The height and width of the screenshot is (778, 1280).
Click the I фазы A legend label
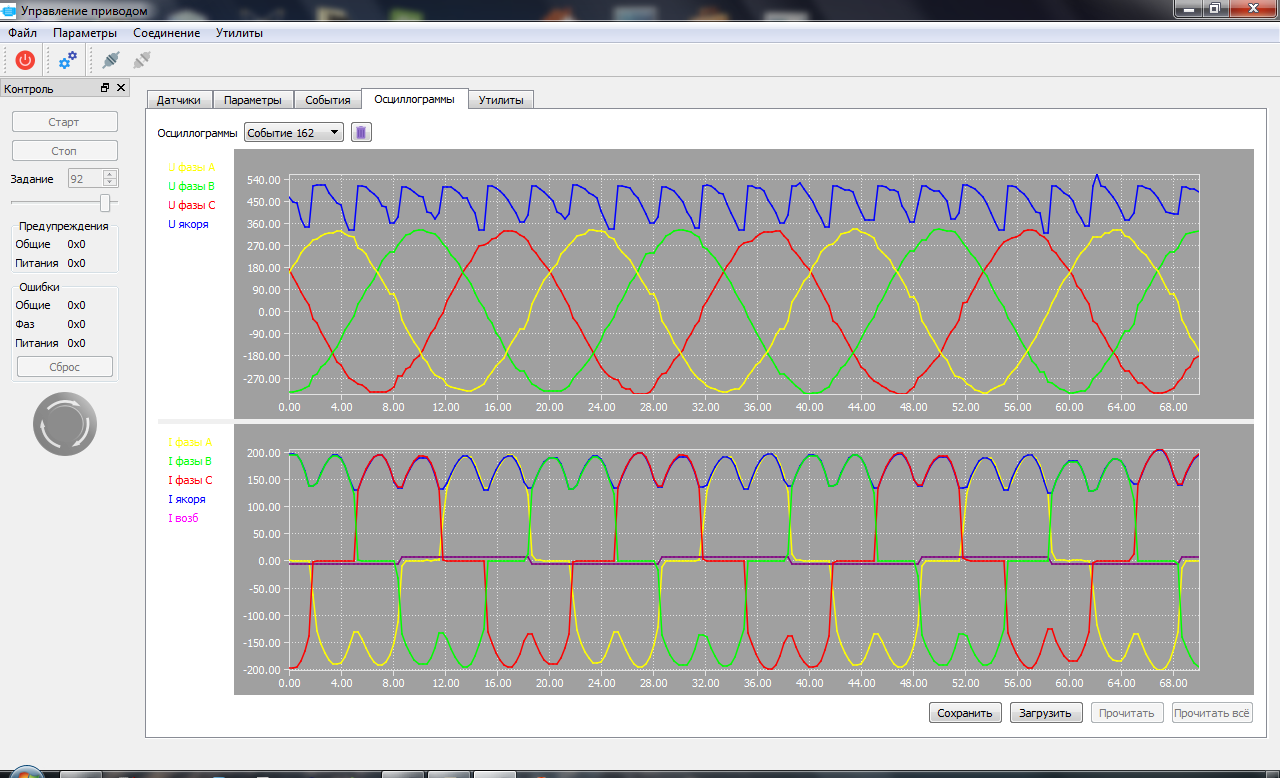pos(190,441)
